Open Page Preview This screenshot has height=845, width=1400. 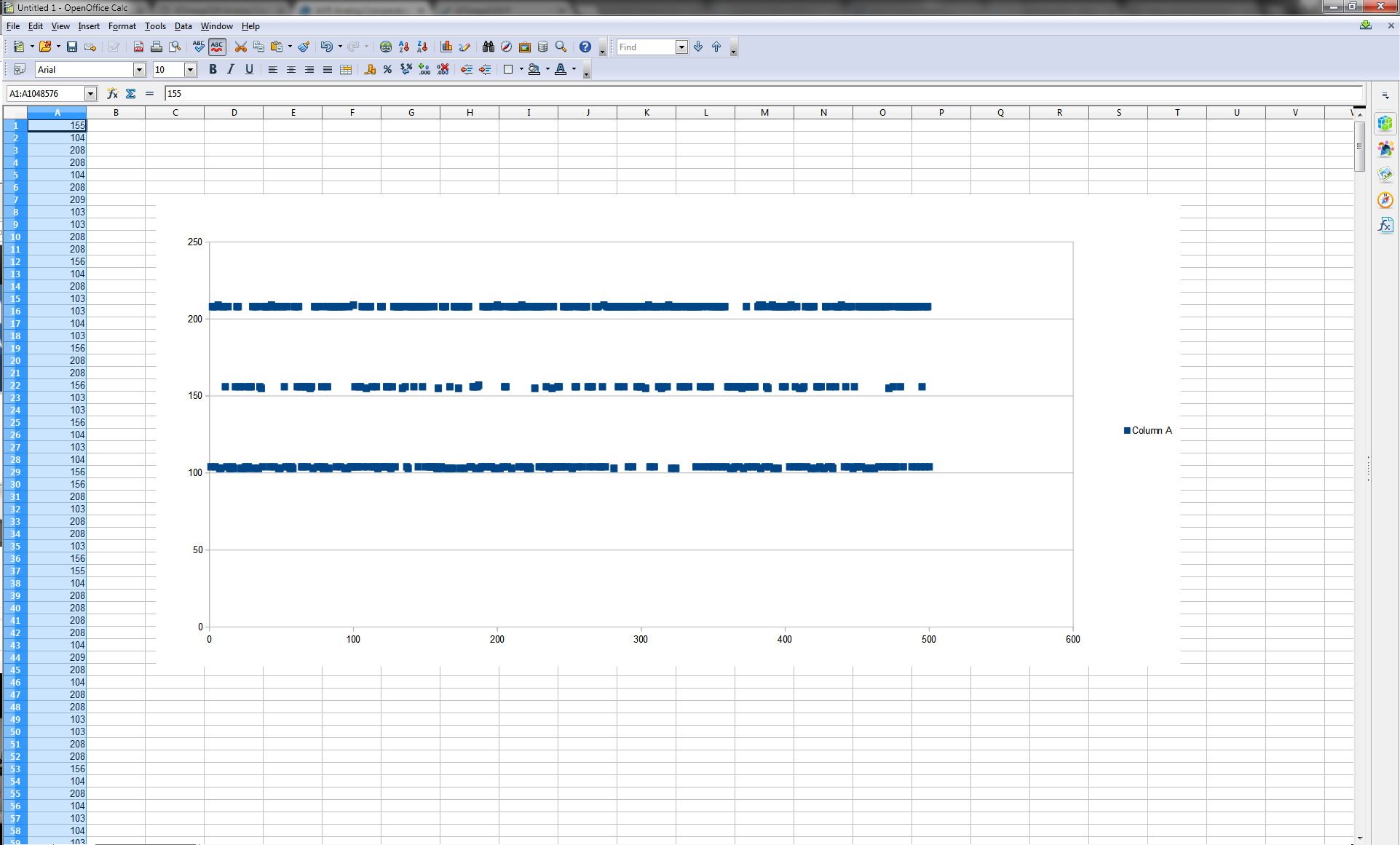pyautogui.click(x=175, y=47)
